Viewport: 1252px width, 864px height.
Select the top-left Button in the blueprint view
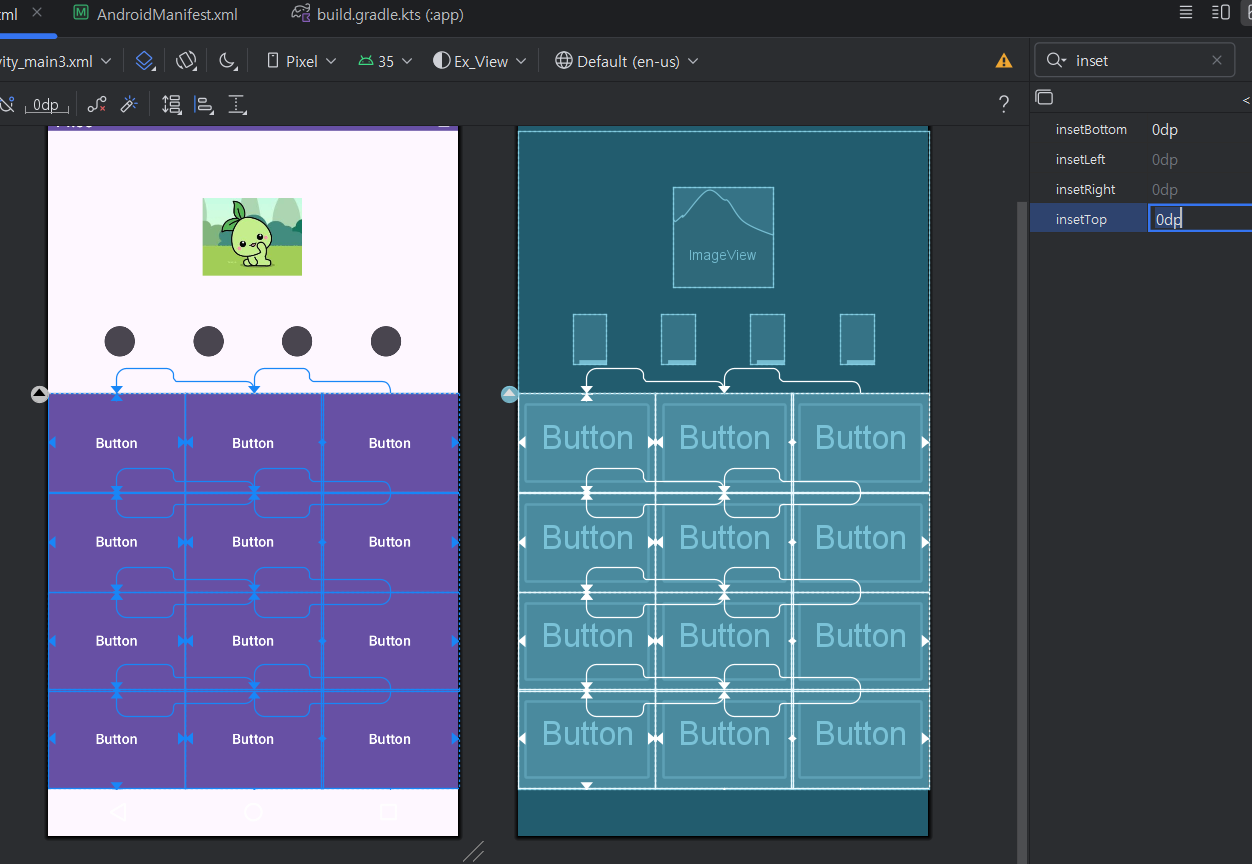[x=587, y=442]
